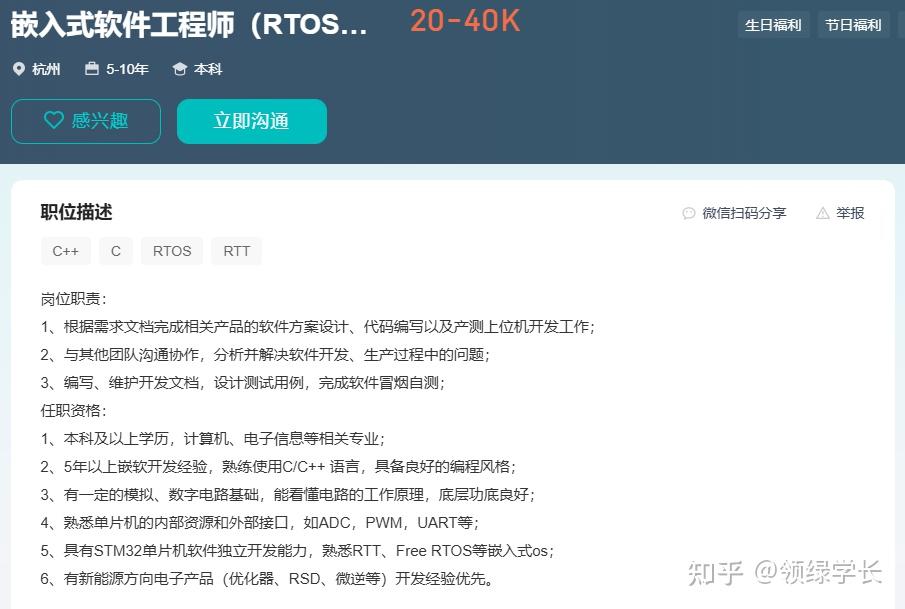
Task: Click the RTOS skill tag
Action: pyautogui.click(x=171, y=251)
